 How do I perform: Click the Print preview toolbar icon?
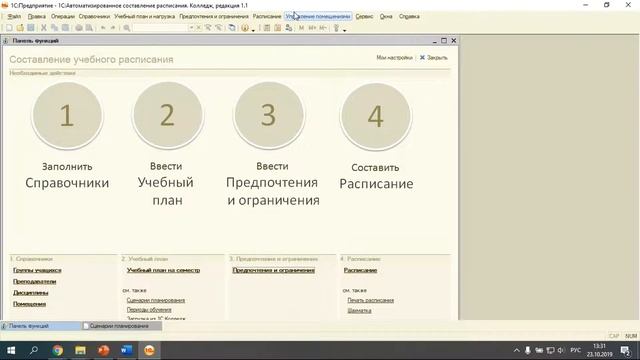(x=89, y=28)
